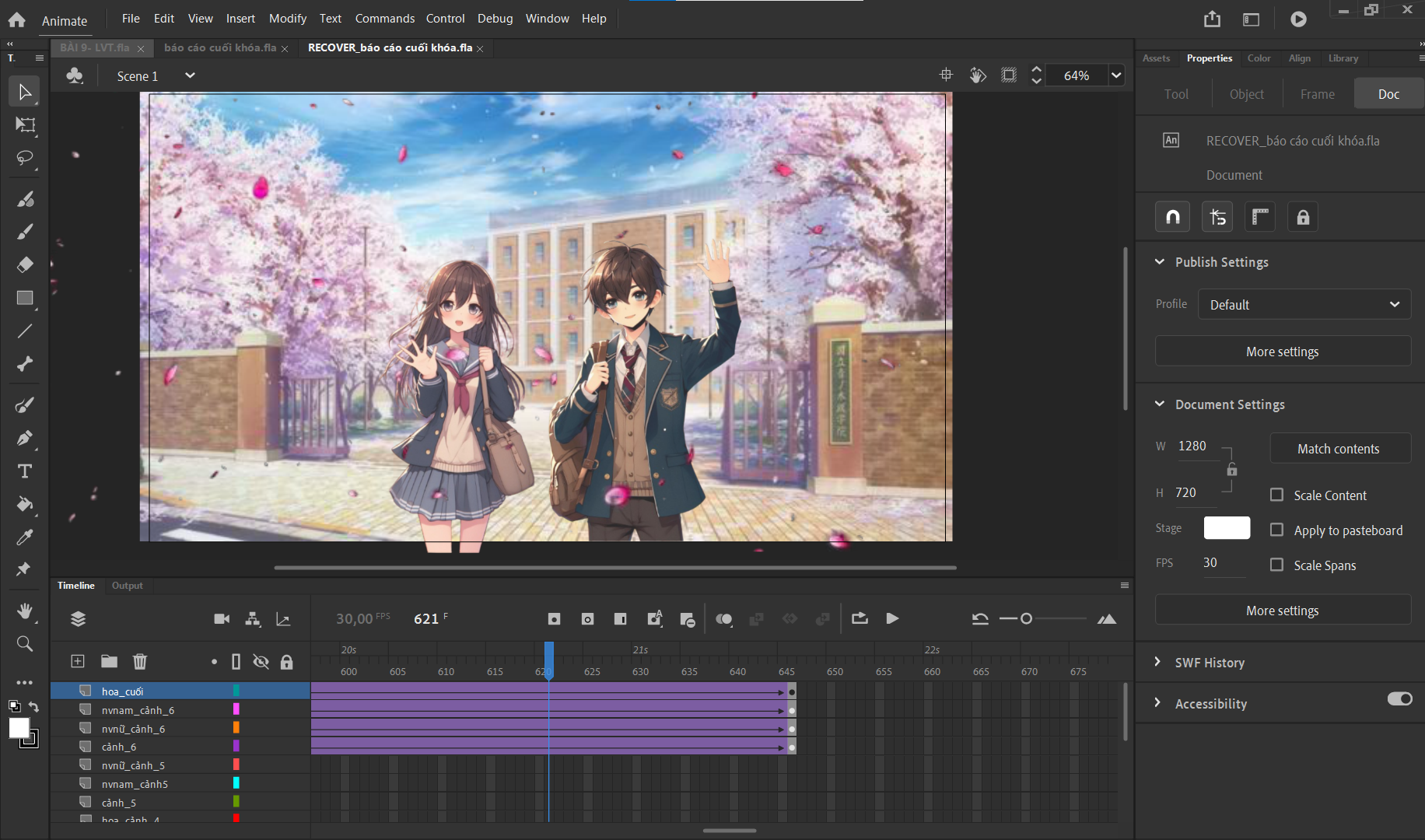Toggle document rulers button
Screen dimensions: 1425x840
point(1260,217)
